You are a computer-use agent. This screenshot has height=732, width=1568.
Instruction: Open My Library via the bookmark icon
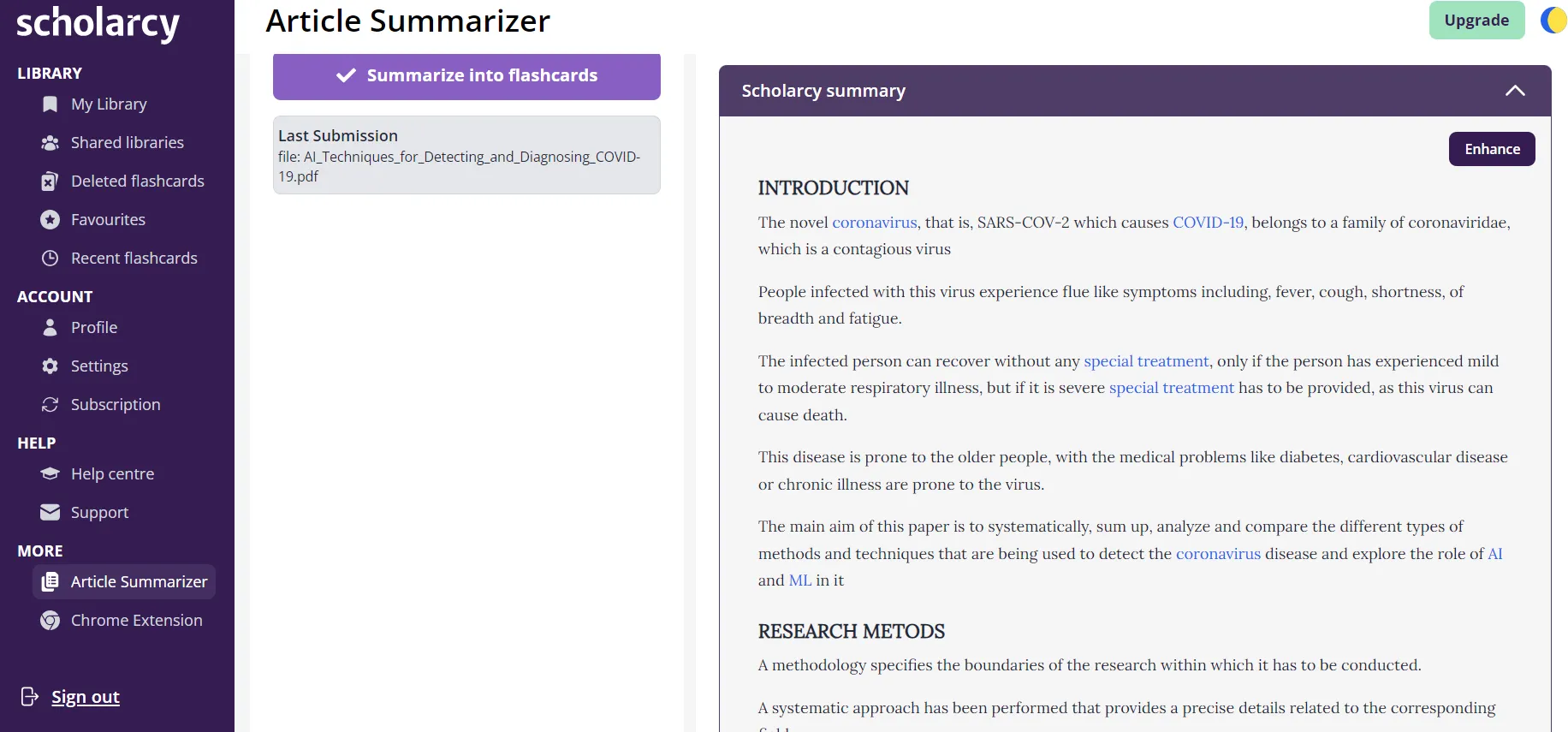[x=50, y=104]
